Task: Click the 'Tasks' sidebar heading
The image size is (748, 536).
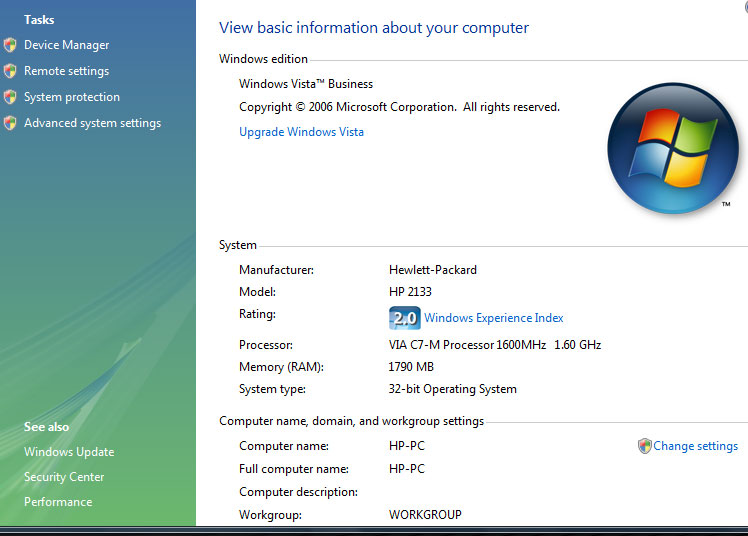Action: click(x=39, y=20)
